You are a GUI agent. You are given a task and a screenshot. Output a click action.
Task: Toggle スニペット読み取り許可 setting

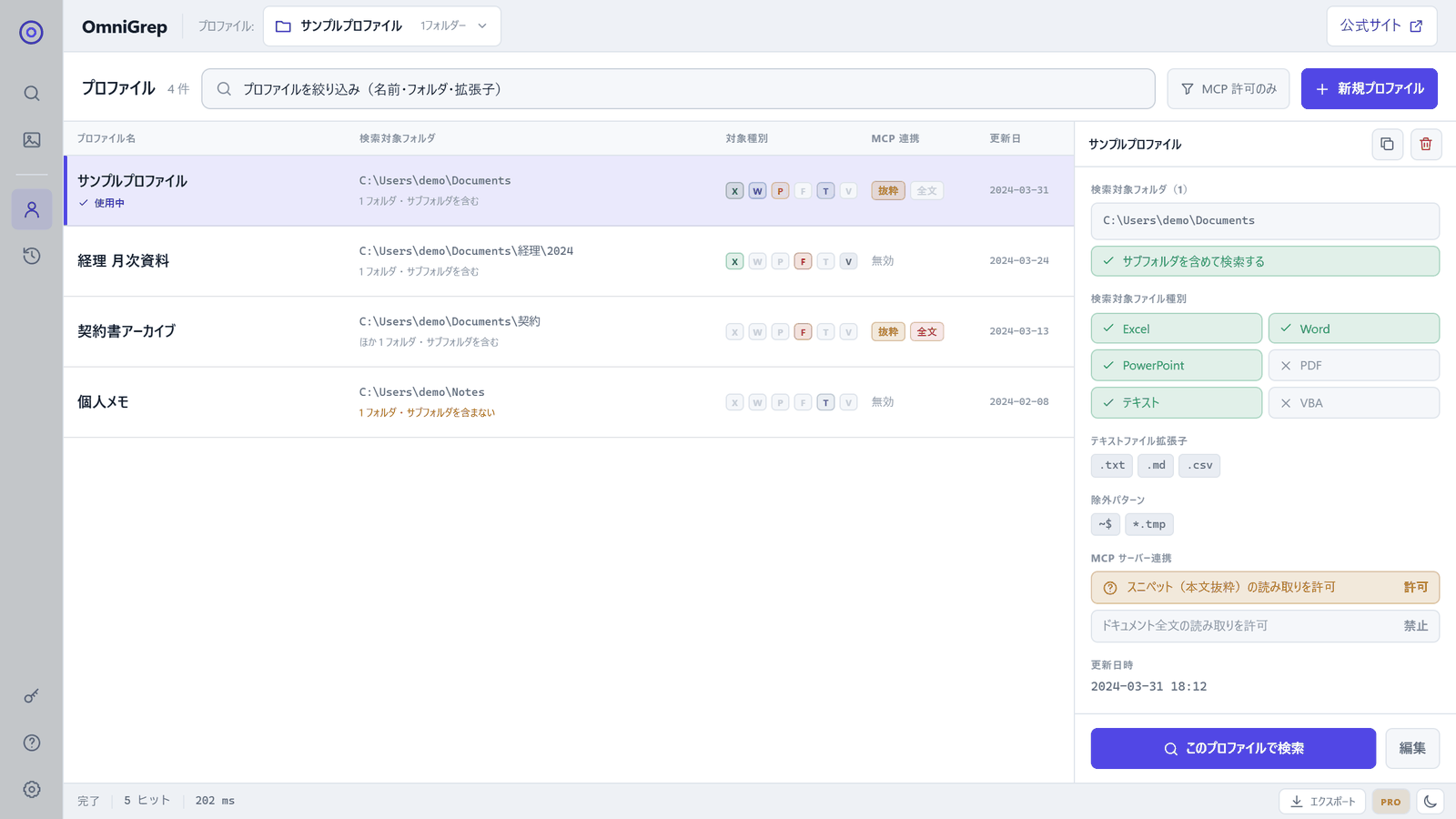(x=1265, y=587)
